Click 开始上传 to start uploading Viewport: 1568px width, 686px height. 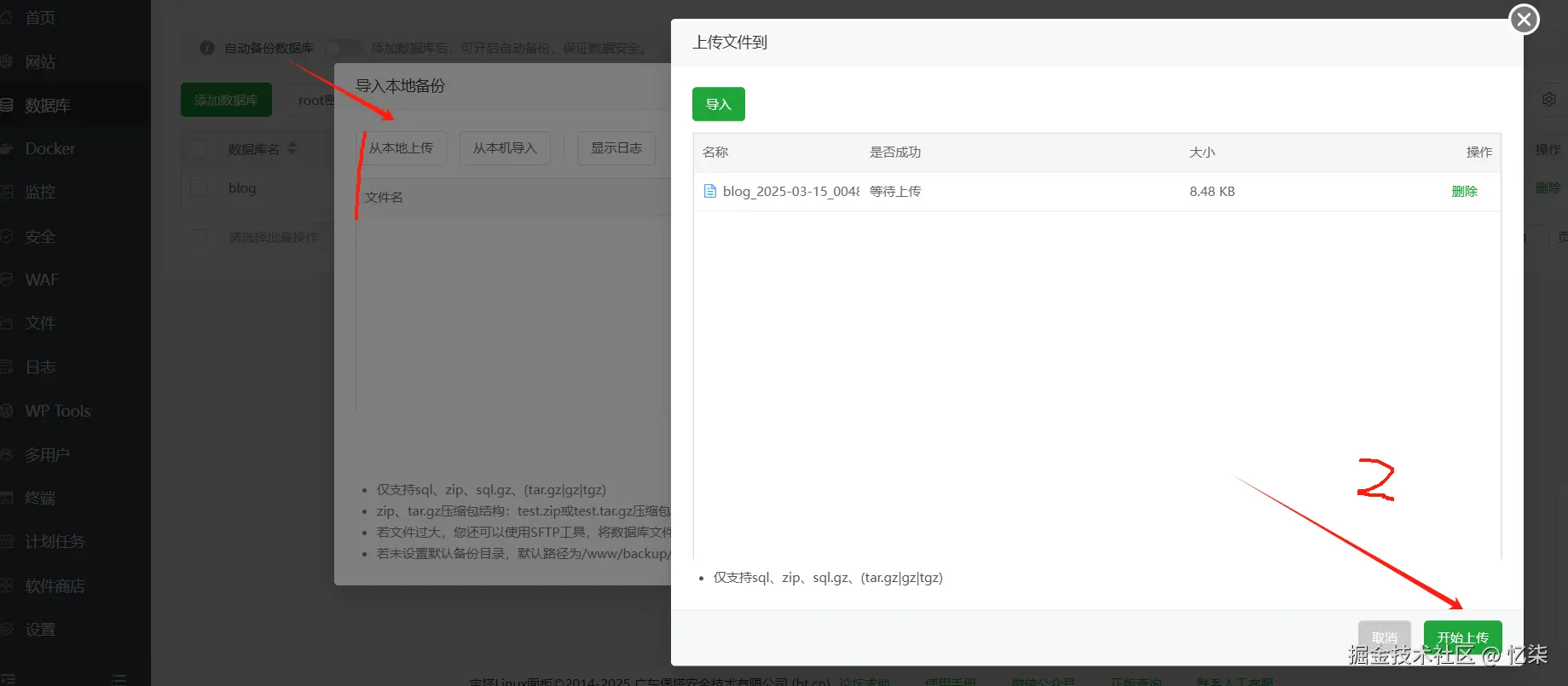click(x=1462, y=637)
